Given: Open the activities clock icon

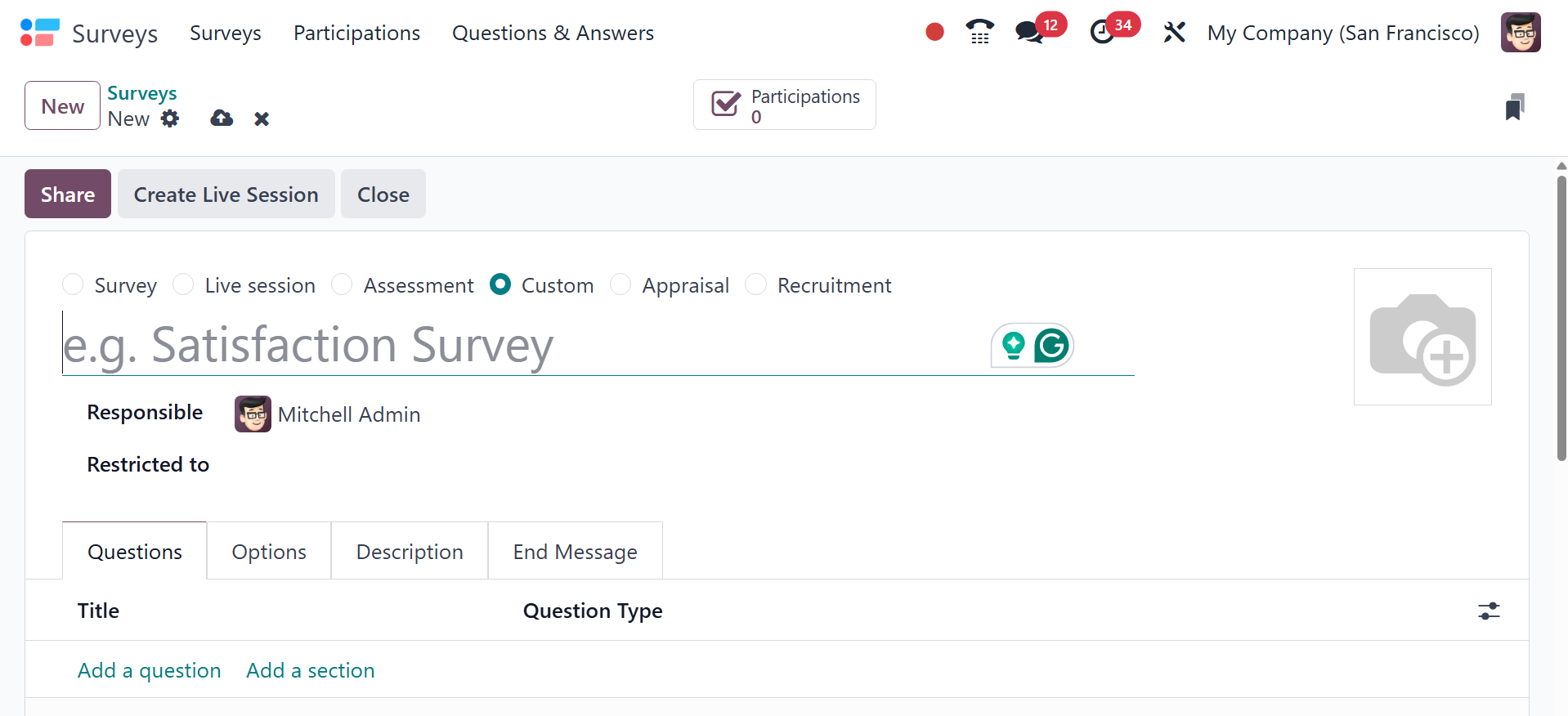Looking at the screenshot, I should click(1102, 33).
